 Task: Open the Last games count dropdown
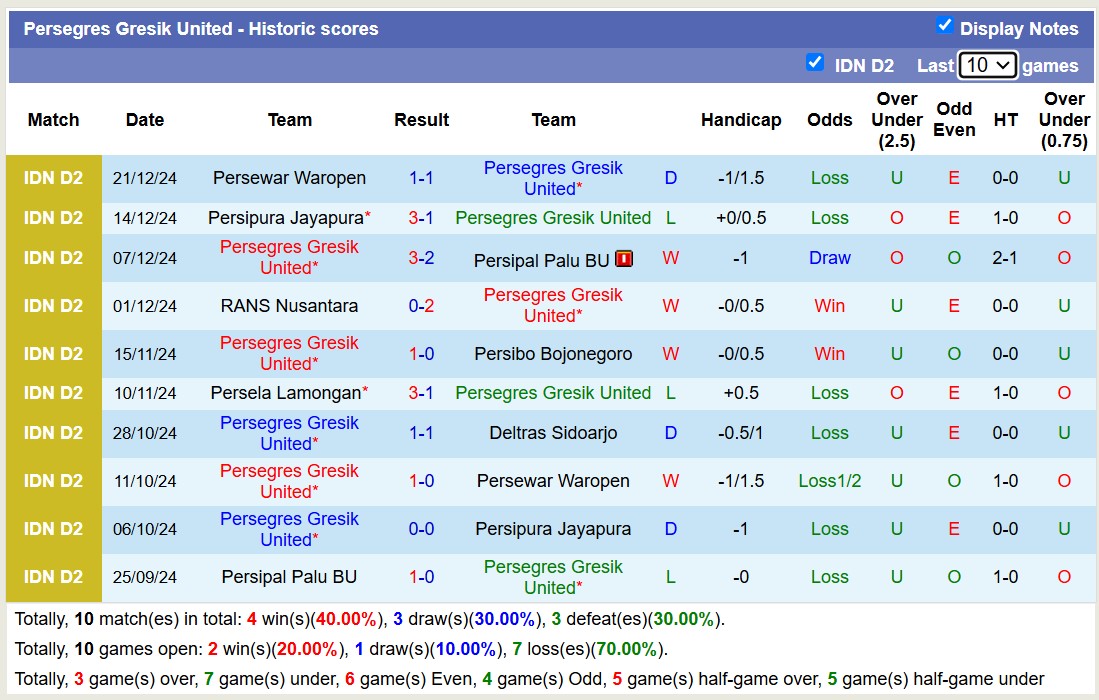click(x=987, y=65)
